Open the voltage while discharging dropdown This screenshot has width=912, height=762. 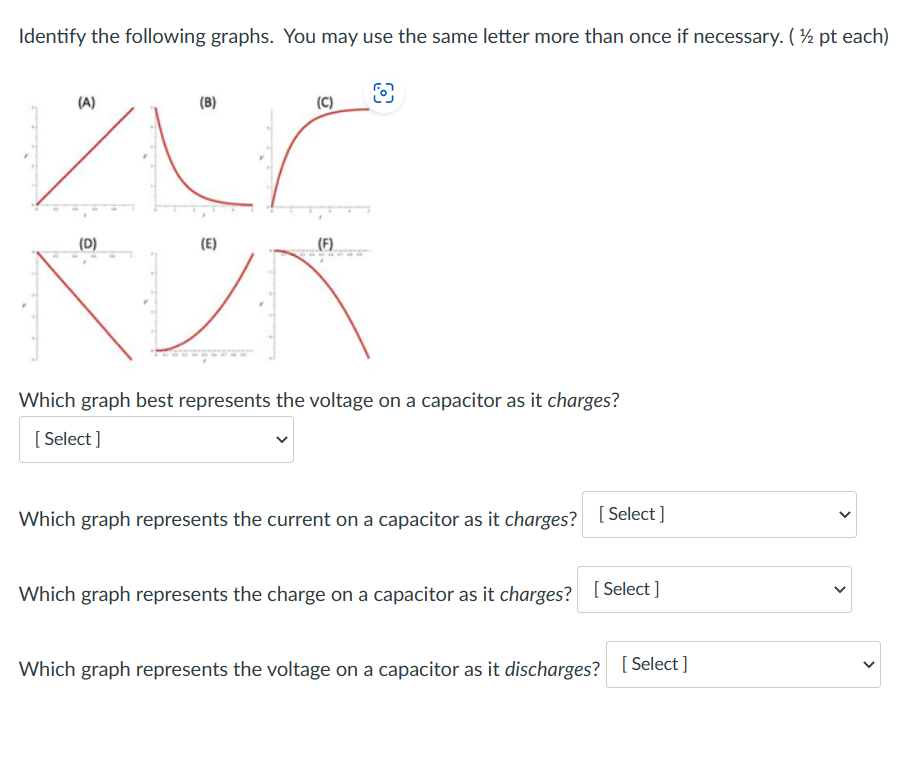(x=743, y=665)
